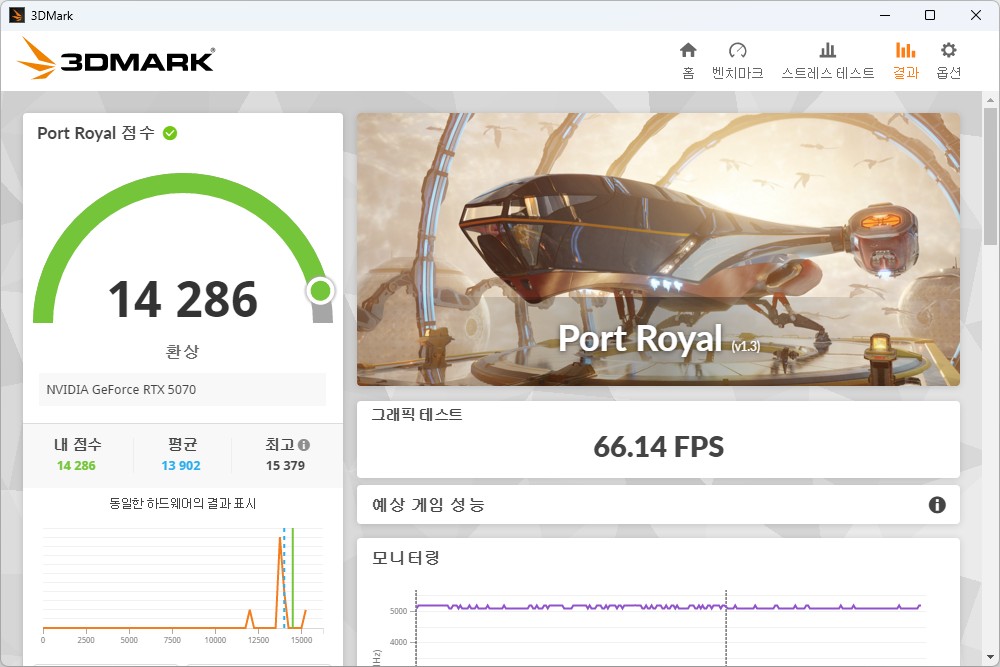The width and height of the screenshot is (1000, 667).
Task: Click the scrollbar up arrow
Action: (x=990, y=100)
